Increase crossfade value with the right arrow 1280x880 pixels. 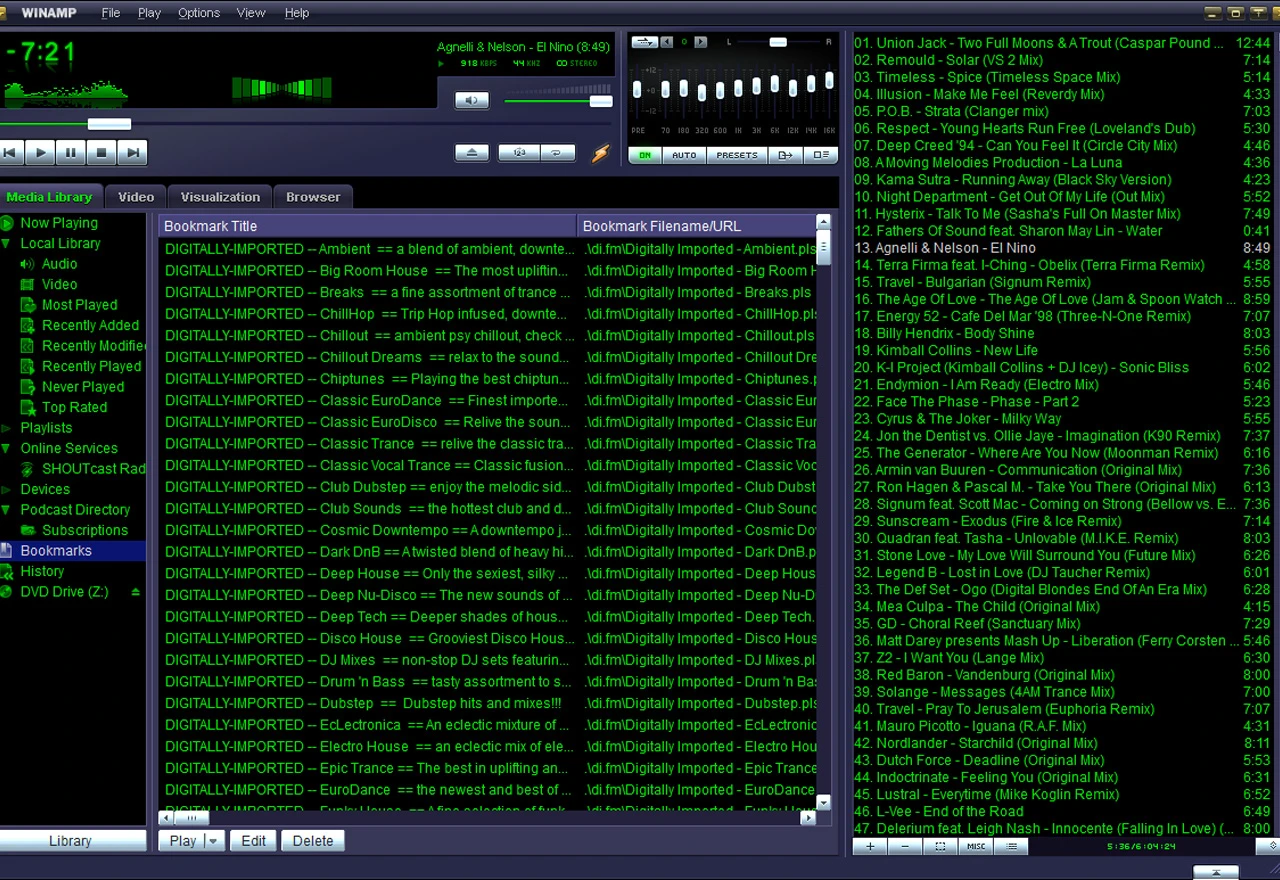pyautogui.click(x=701, y=42)
